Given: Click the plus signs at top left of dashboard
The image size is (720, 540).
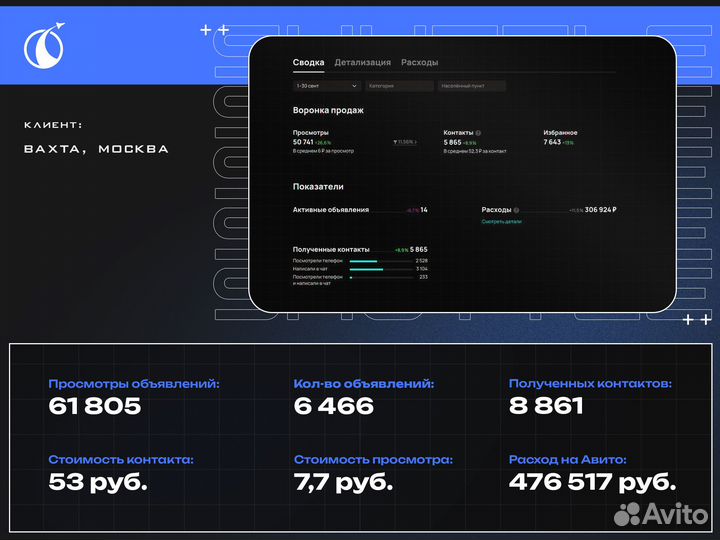Looking at the screenshot, I should 214,30.
